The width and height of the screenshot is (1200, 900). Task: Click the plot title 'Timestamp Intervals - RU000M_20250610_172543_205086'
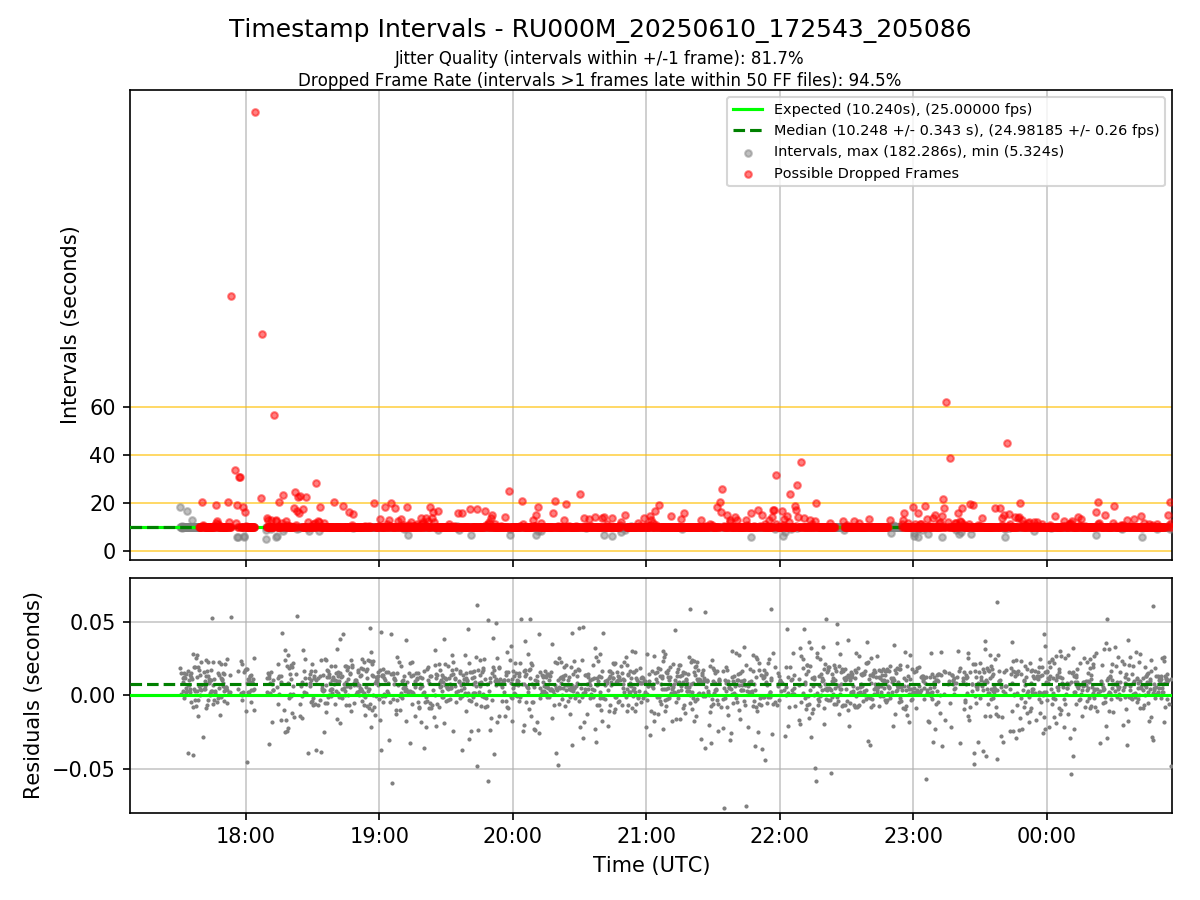tap(600, 29)
